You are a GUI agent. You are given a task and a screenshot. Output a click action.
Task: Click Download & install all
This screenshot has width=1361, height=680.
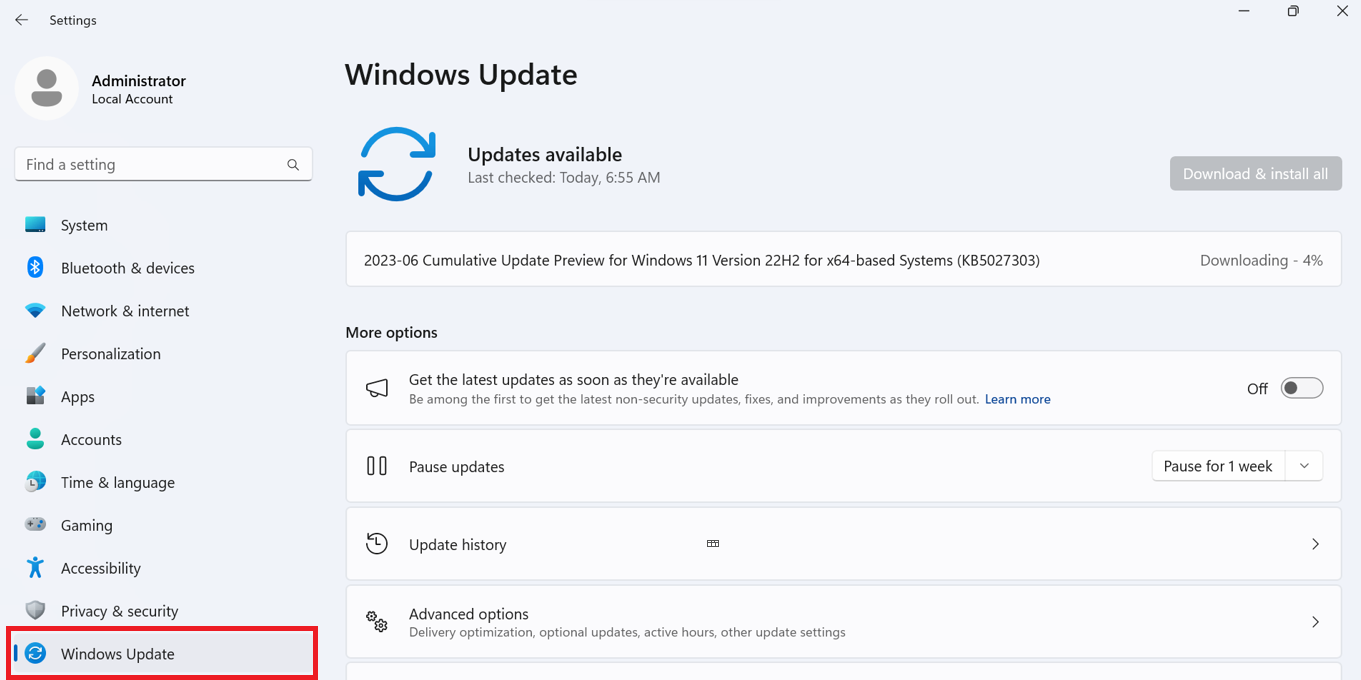point(1255,173)
